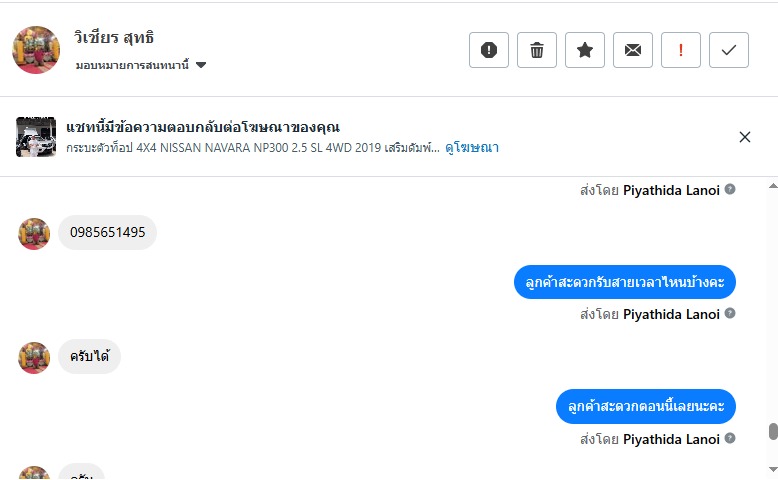Close the ad reply banner

click(x=745, y=137)
